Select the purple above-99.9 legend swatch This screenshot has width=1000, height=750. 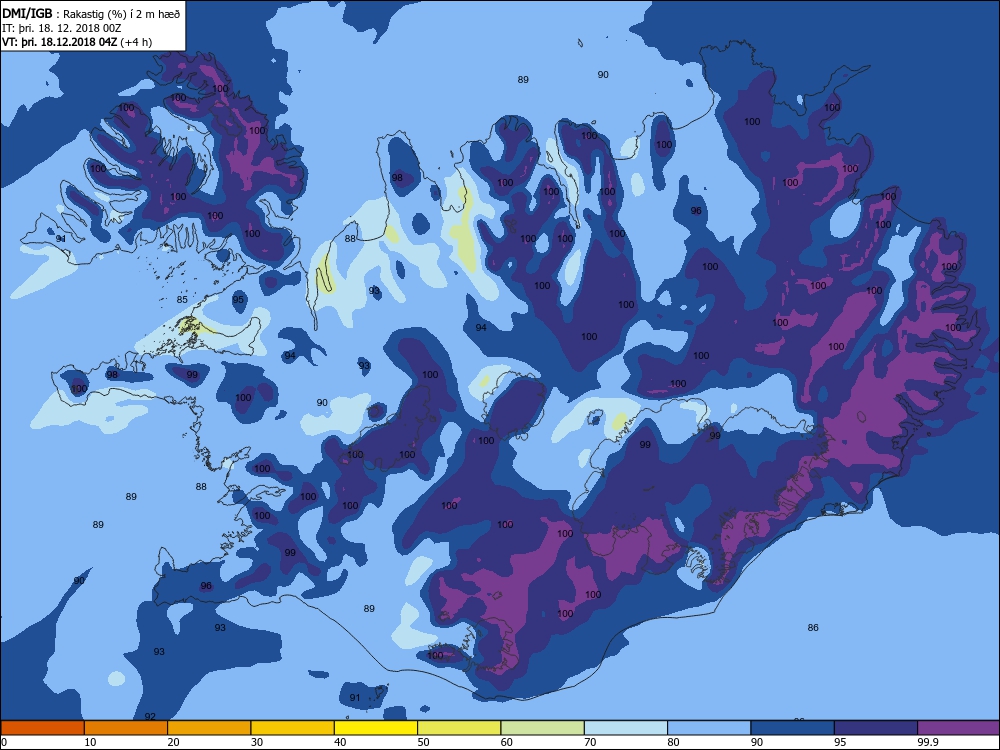tap(959, 728)
